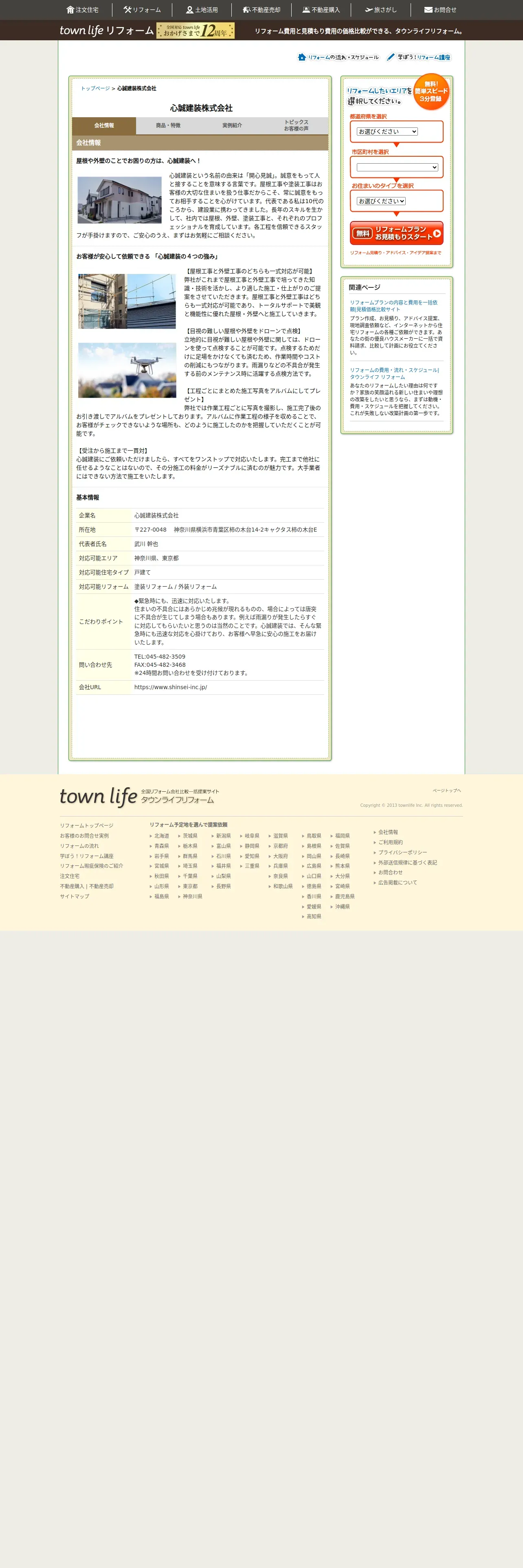Click the TEL:045-482-3509 text
The image size is (523, 1568).
(160, 656)
